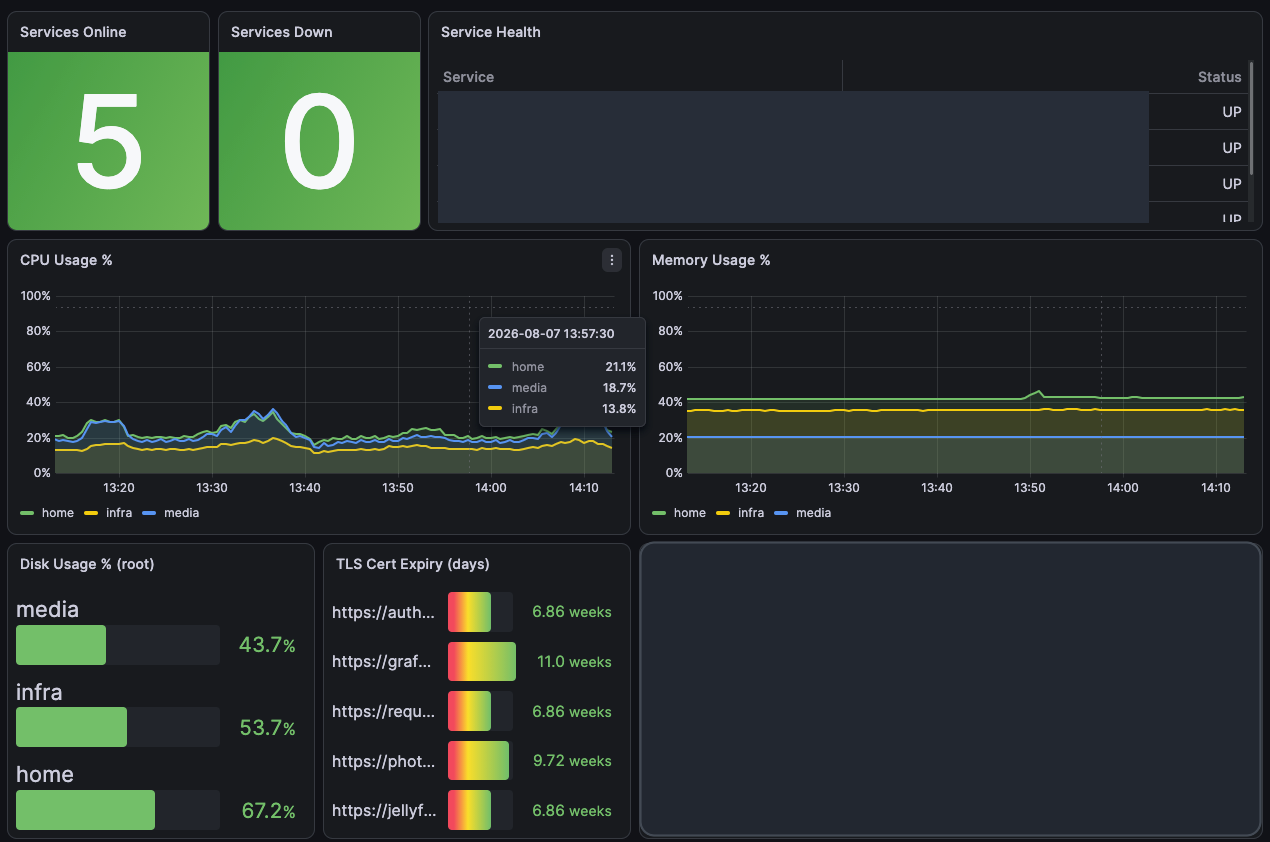This screenshot has width=1270, height=842.
Task: Click the infra 13.8% tooltip entry
Action: 562,409
